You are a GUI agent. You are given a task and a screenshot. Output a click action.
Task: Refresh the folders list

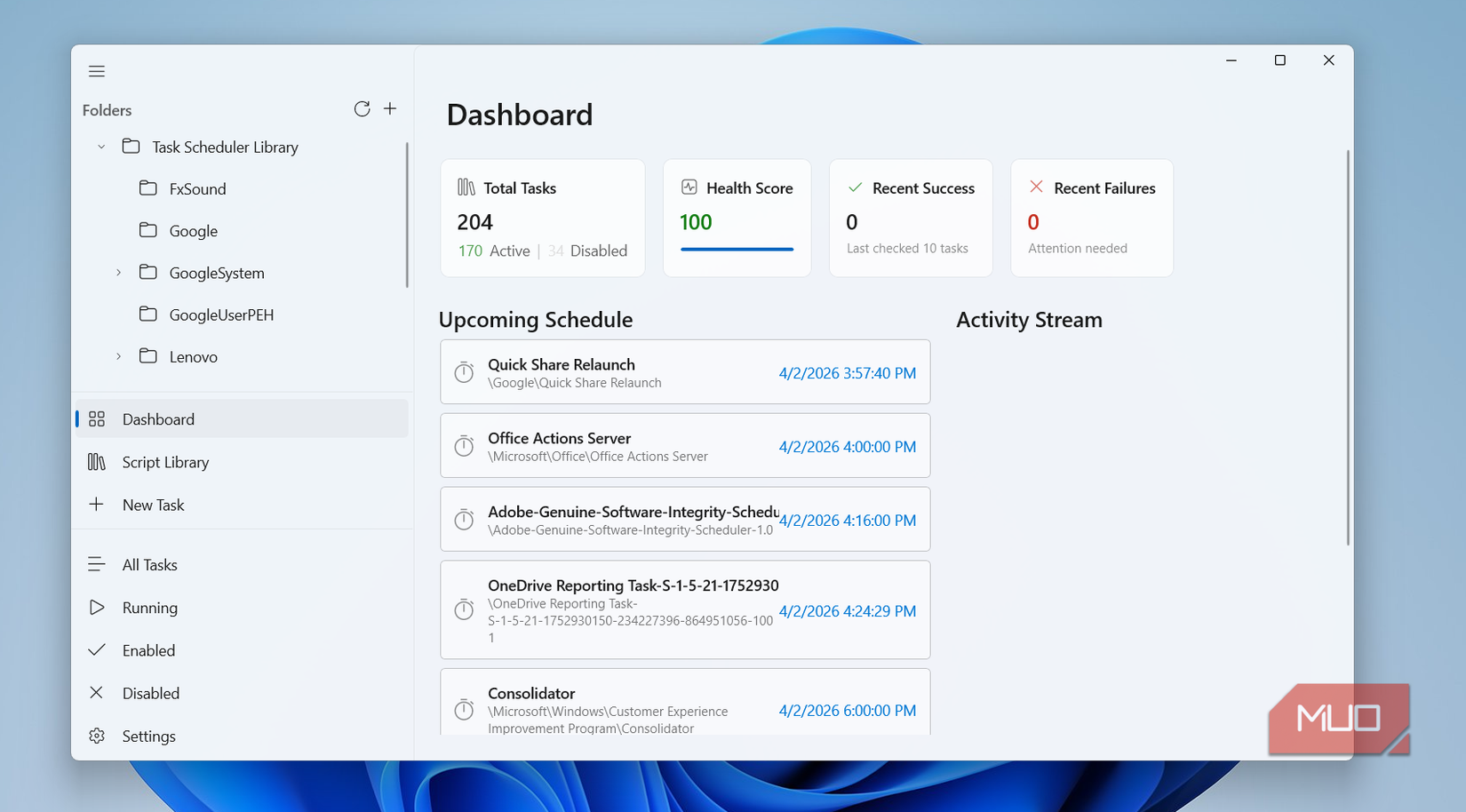tap(362, 108)
